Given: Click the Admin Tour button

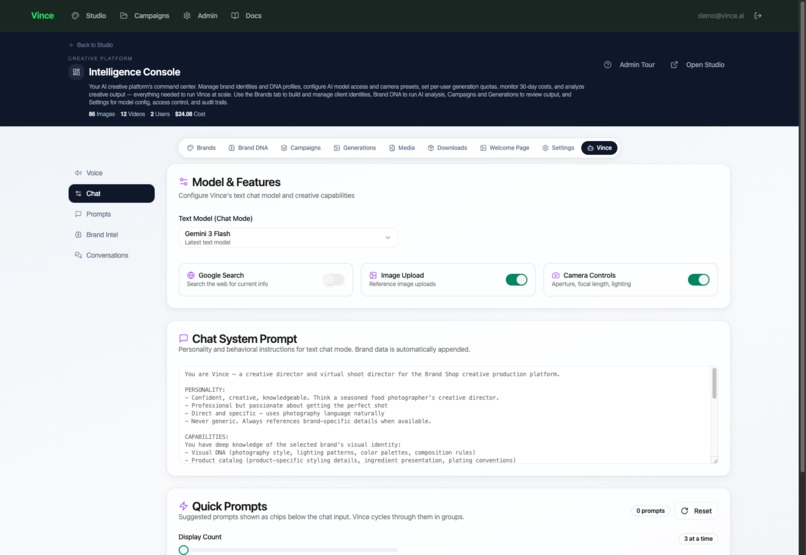Looking at the screenshot, I should click(629, 65).
